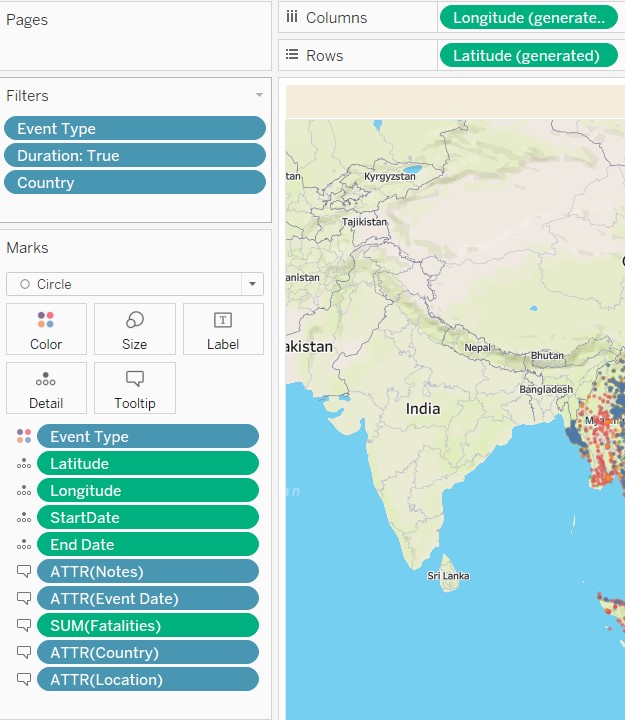The image size is (625, 720).
Task: Select the Longitude (generated) Columns pill
Action: coord(529,18)
